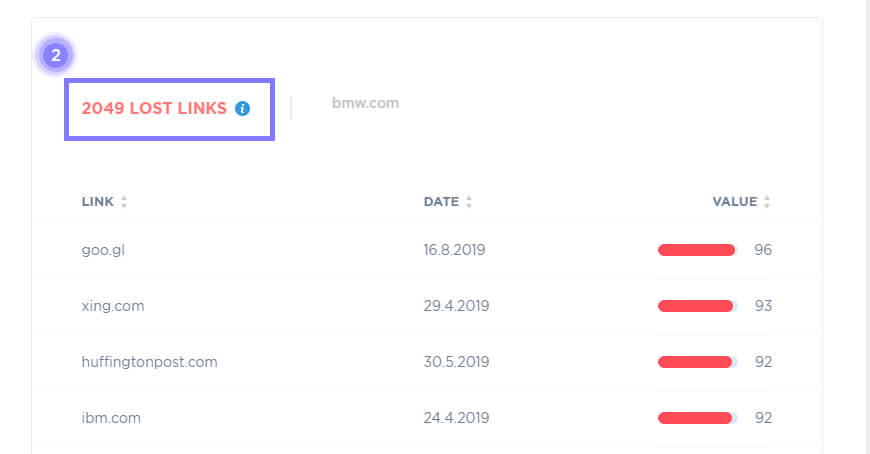This screenshot has width=870, height=454.
Task: Click the sort arrows next to DATE
Action: (x=469, y=202)
